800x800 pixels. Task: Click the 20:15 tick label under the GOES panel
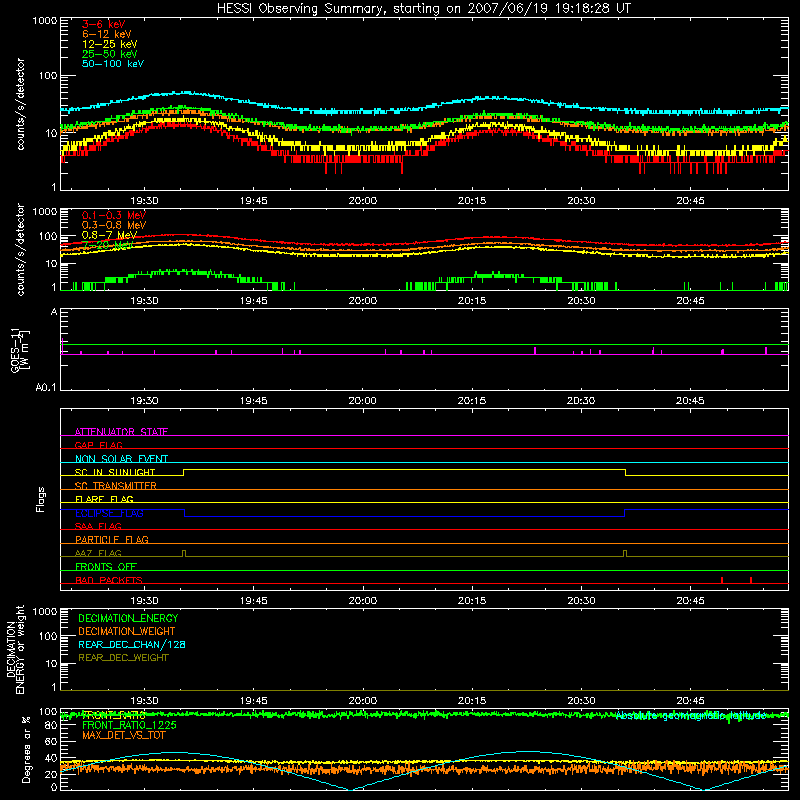point(472,401)
